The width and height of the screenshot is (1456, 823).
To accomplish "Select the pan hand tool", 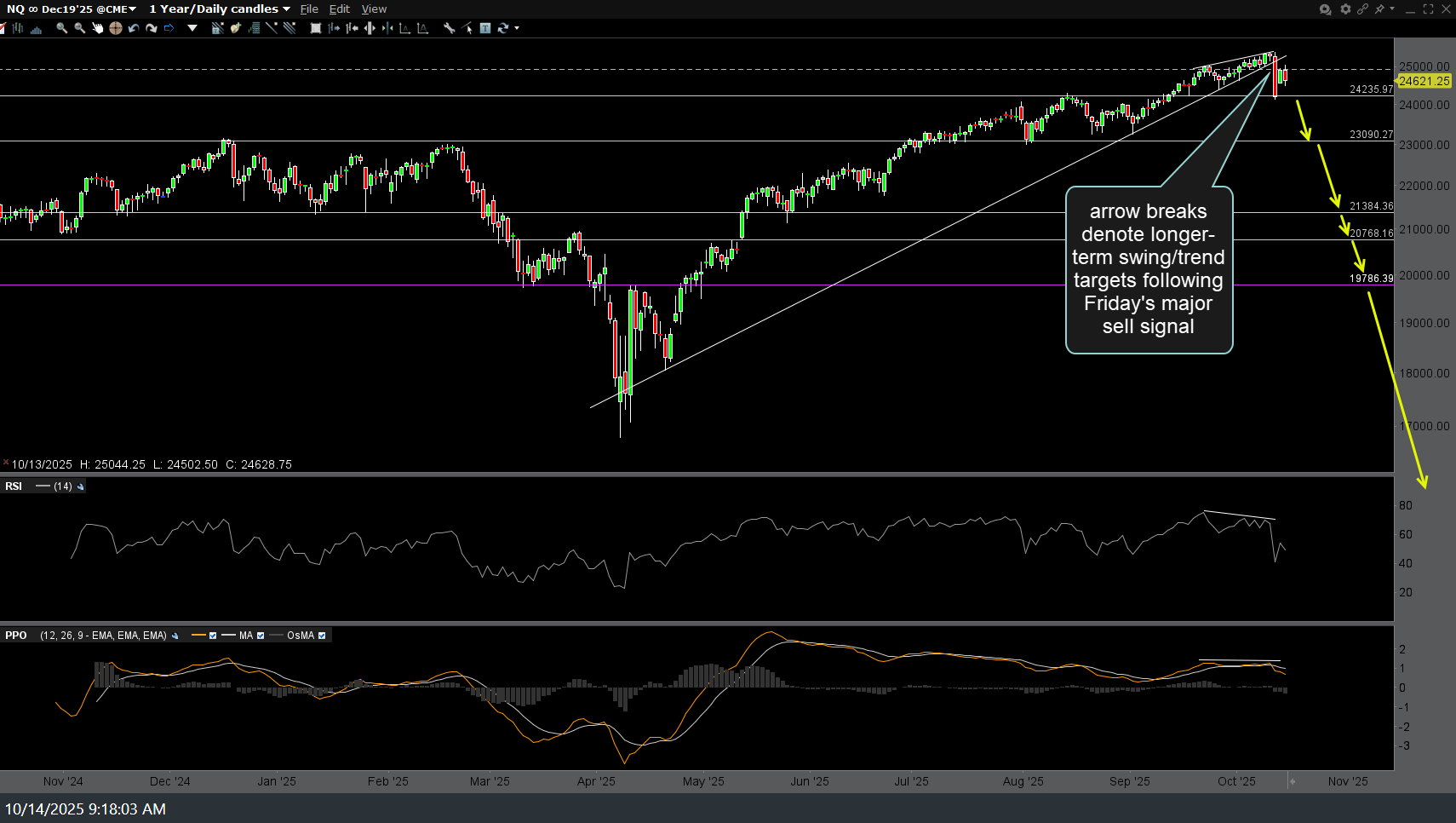I will [97, 28].
